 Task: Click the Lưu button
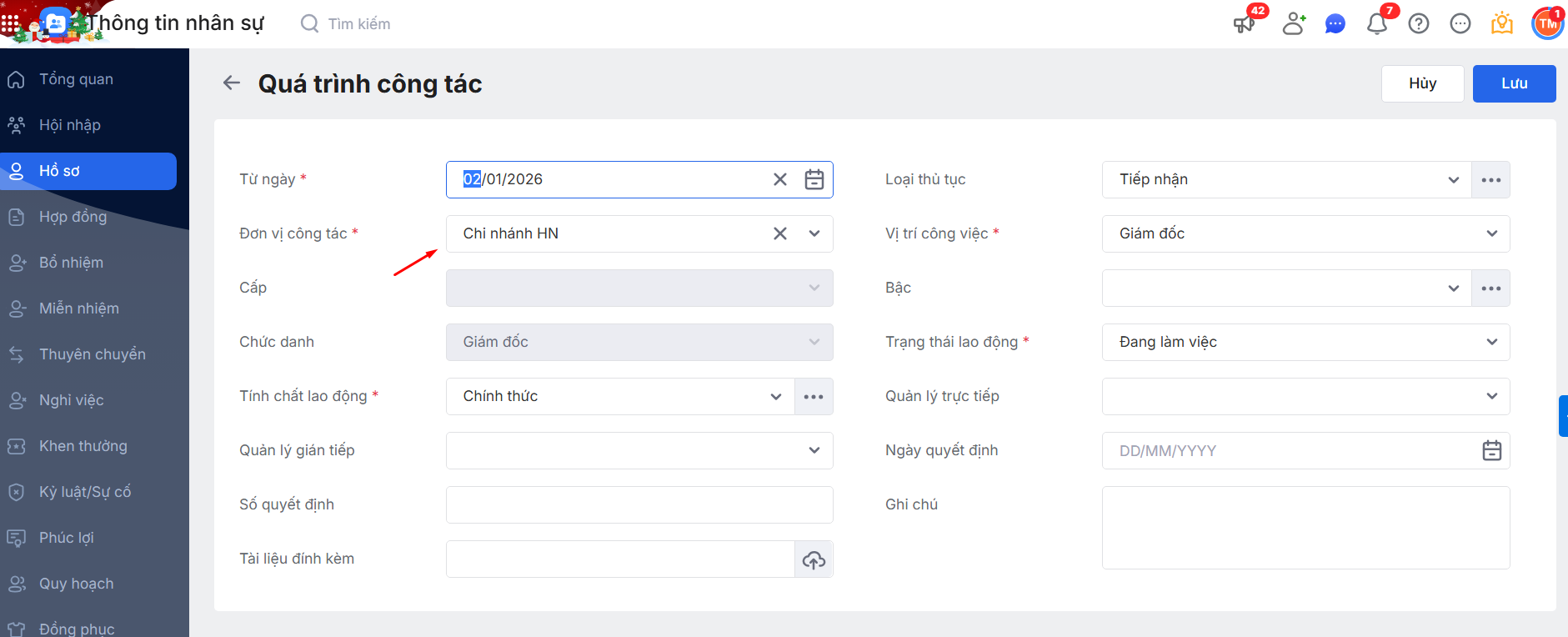[x=1514, y=83]
